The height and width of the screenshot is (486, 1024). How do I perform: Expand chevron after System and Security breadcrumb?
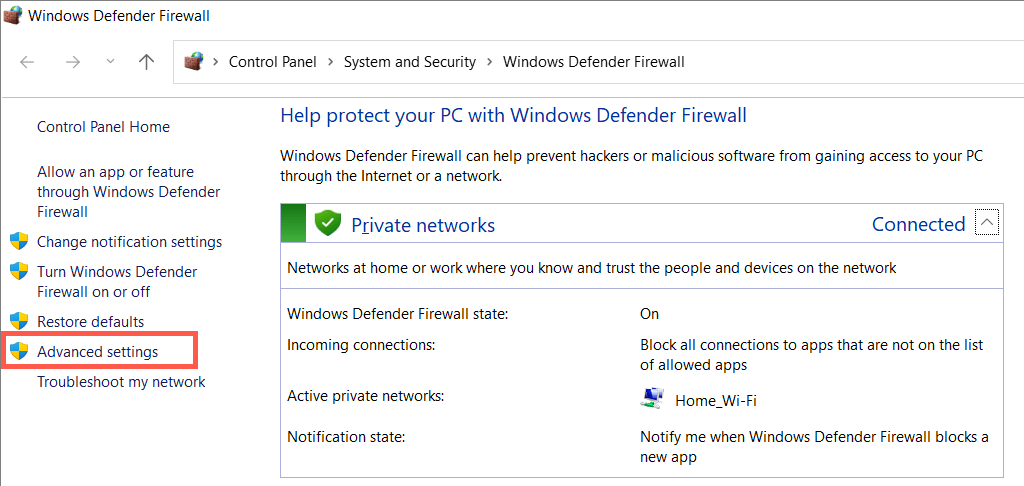coord(490,62)
